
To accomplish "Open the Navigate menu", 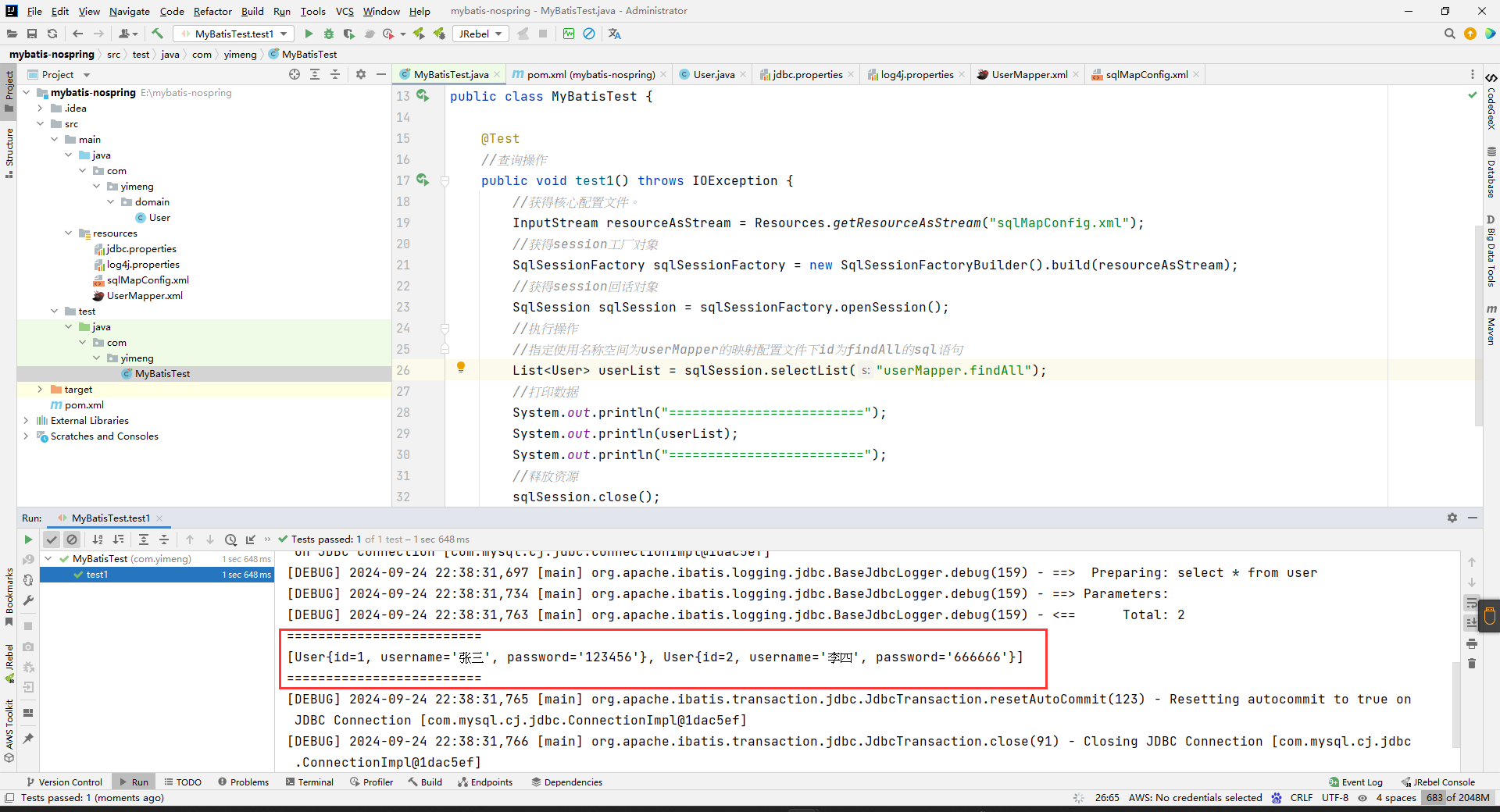I will coord(129,11).
